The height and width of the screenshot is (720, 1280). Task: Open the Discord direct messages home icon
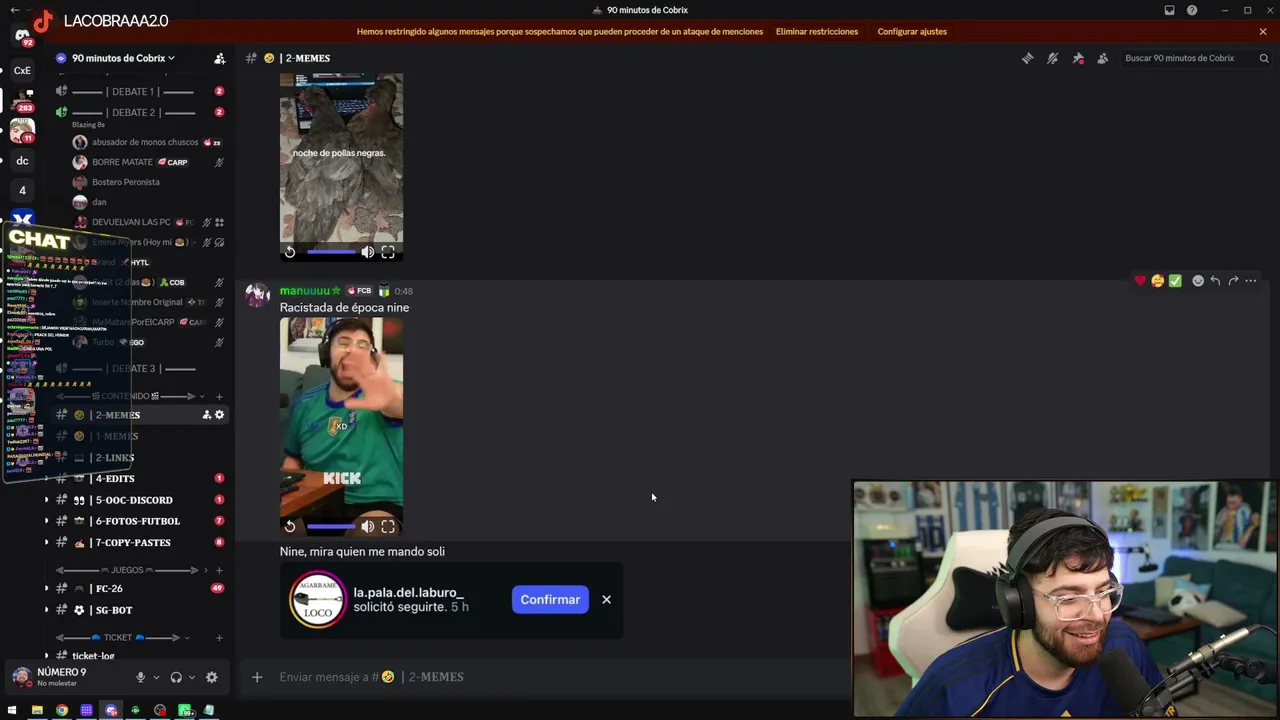pos(22,36)
